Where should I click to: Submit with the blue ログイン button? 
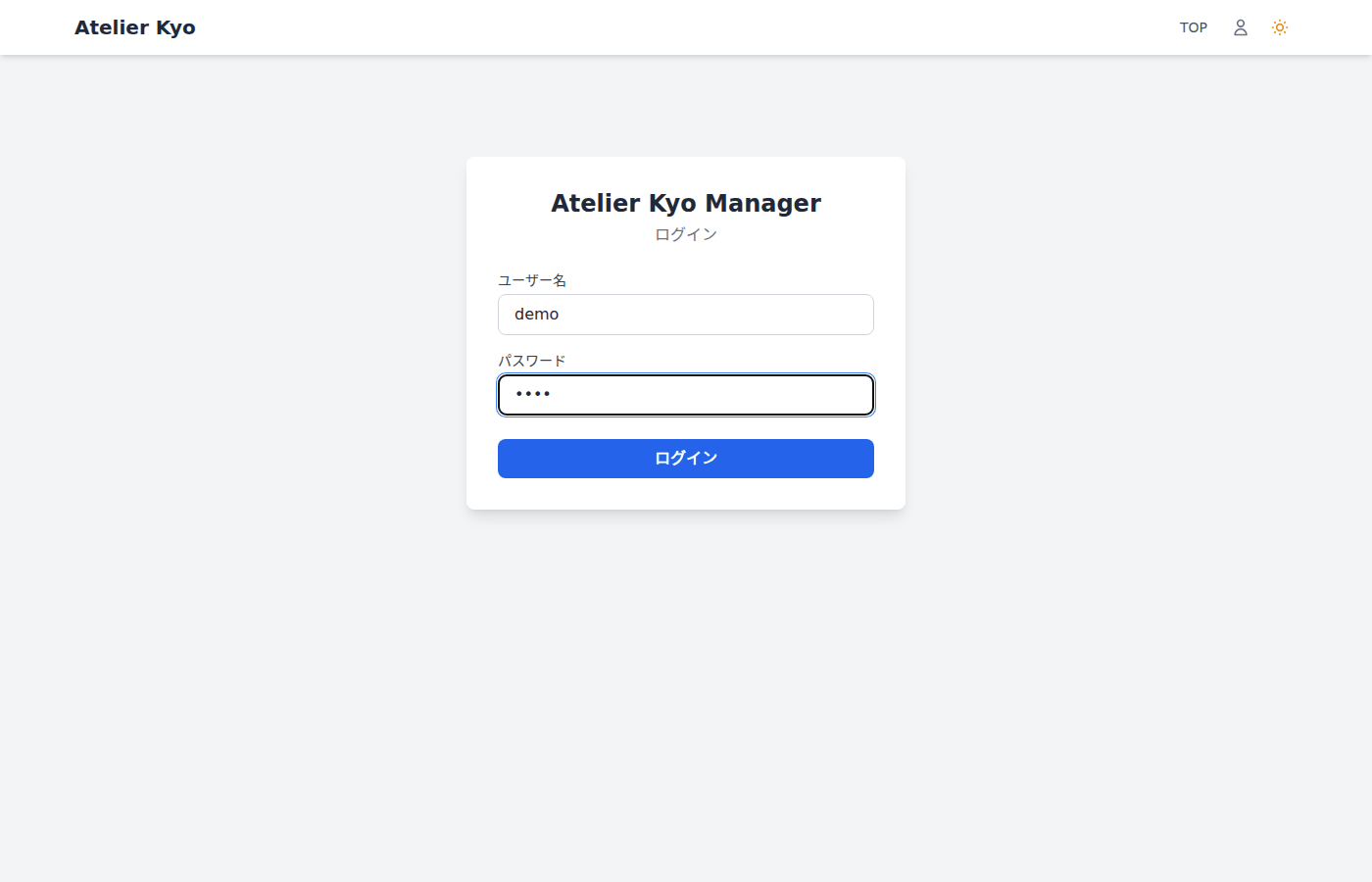pos(686,459)
